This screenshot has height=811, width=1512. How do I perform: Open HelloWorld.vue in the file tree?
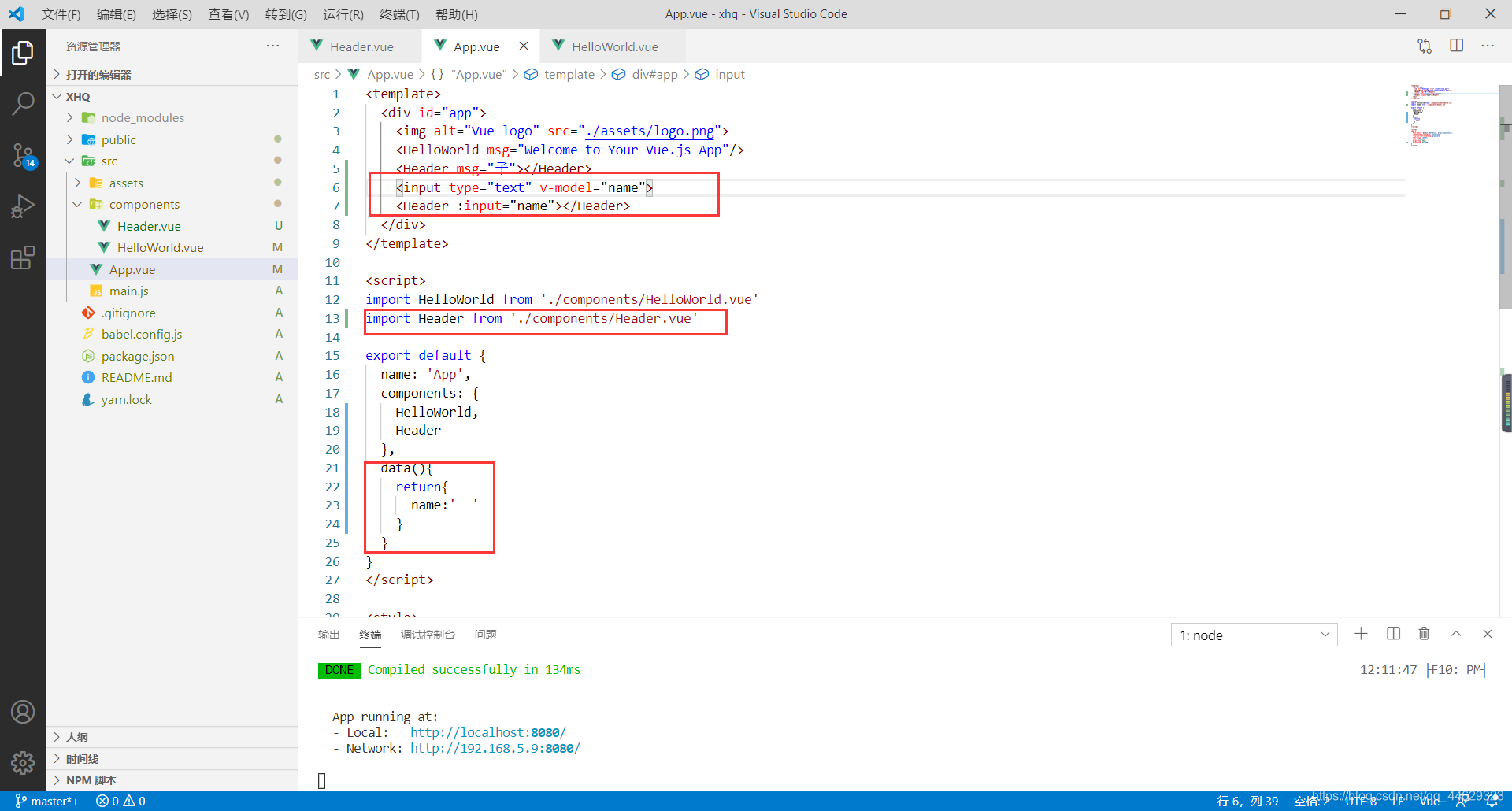click(x=172, y=247)
